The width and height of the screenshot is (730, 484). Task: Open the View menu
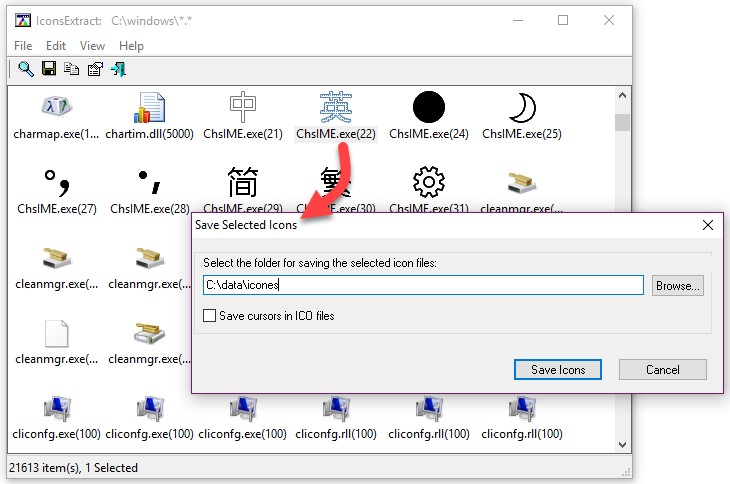(92, 46)
